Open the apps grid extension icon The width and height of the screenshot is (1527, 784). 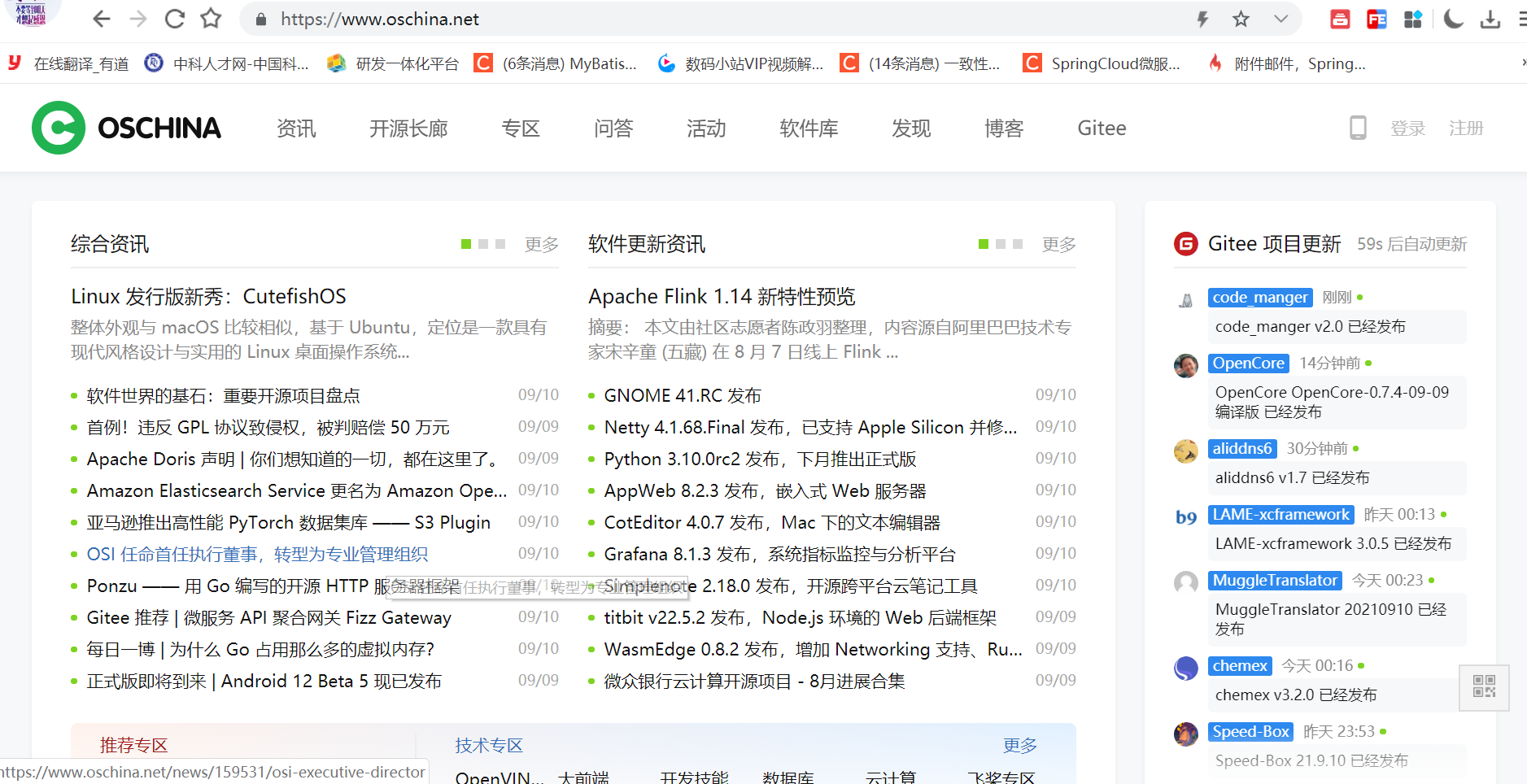click(x=1413, y=19)
